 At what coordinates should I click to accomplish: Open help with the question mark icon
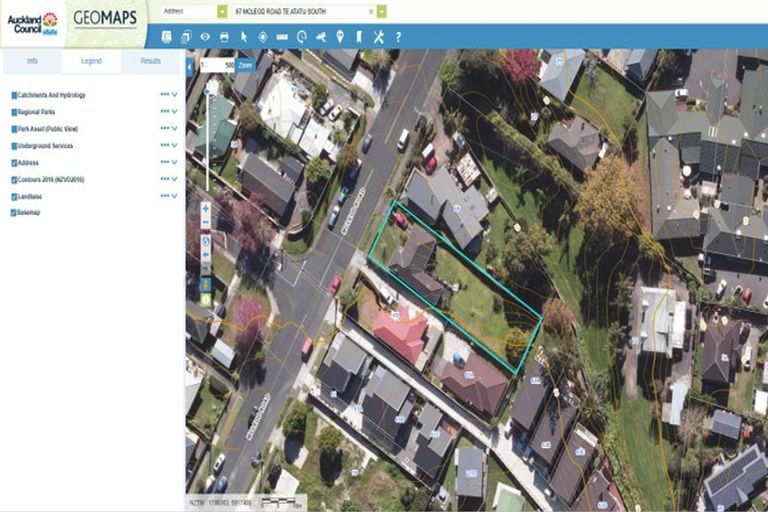coord(398,37)
